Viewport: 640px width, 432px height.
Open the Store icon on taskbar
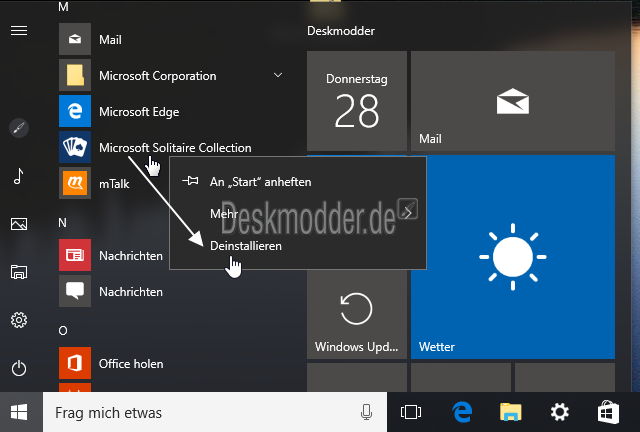click(608, 412)
